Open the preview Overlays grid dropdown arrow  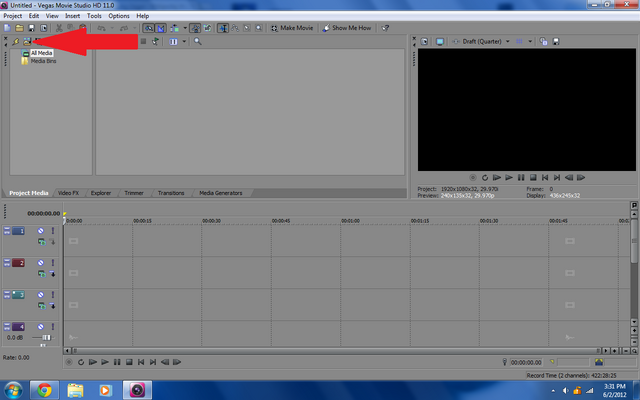pos(530,42)
